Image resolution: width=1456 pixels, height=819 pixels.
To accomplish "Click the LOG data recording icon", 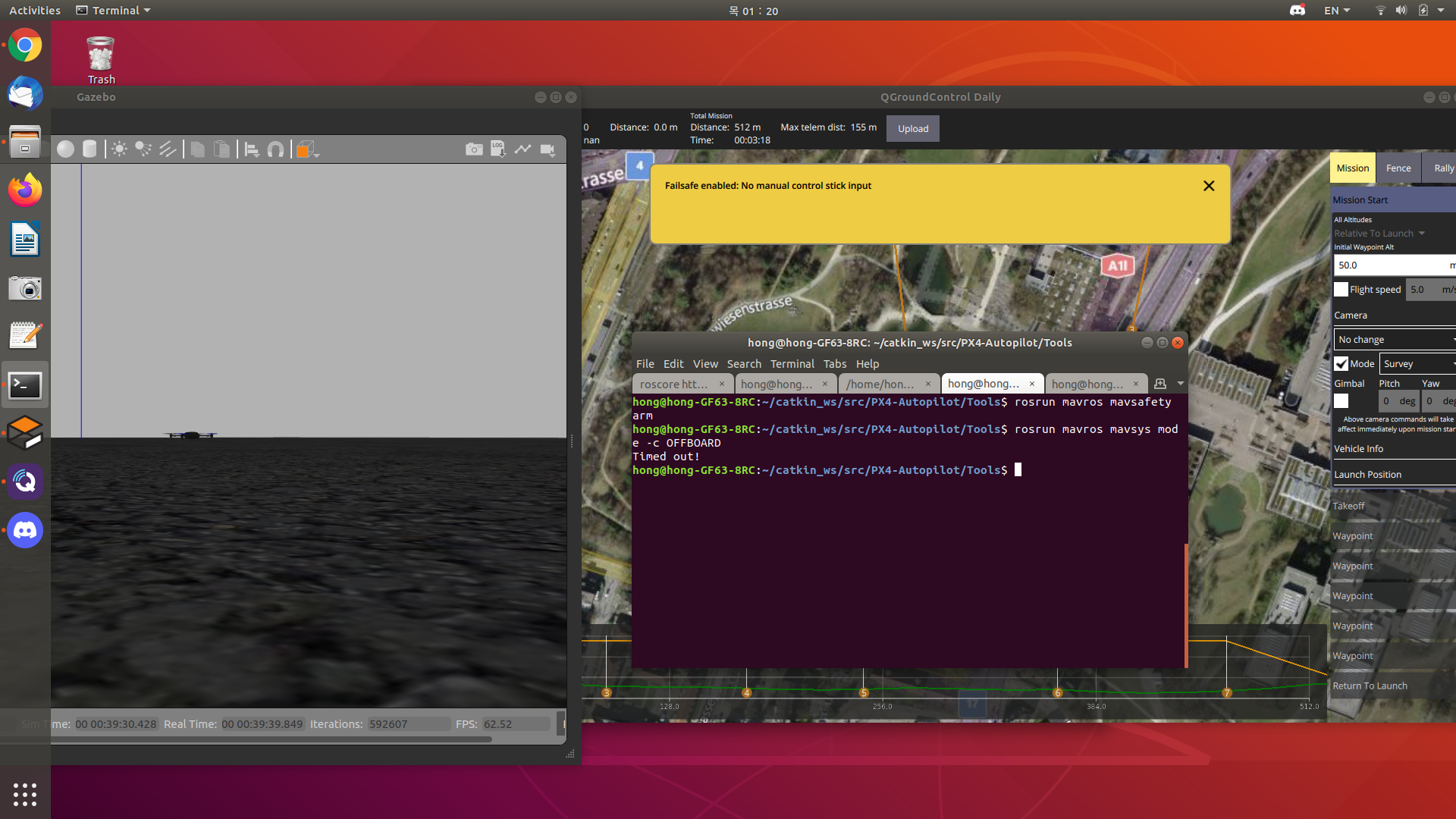I will (498, 149).
